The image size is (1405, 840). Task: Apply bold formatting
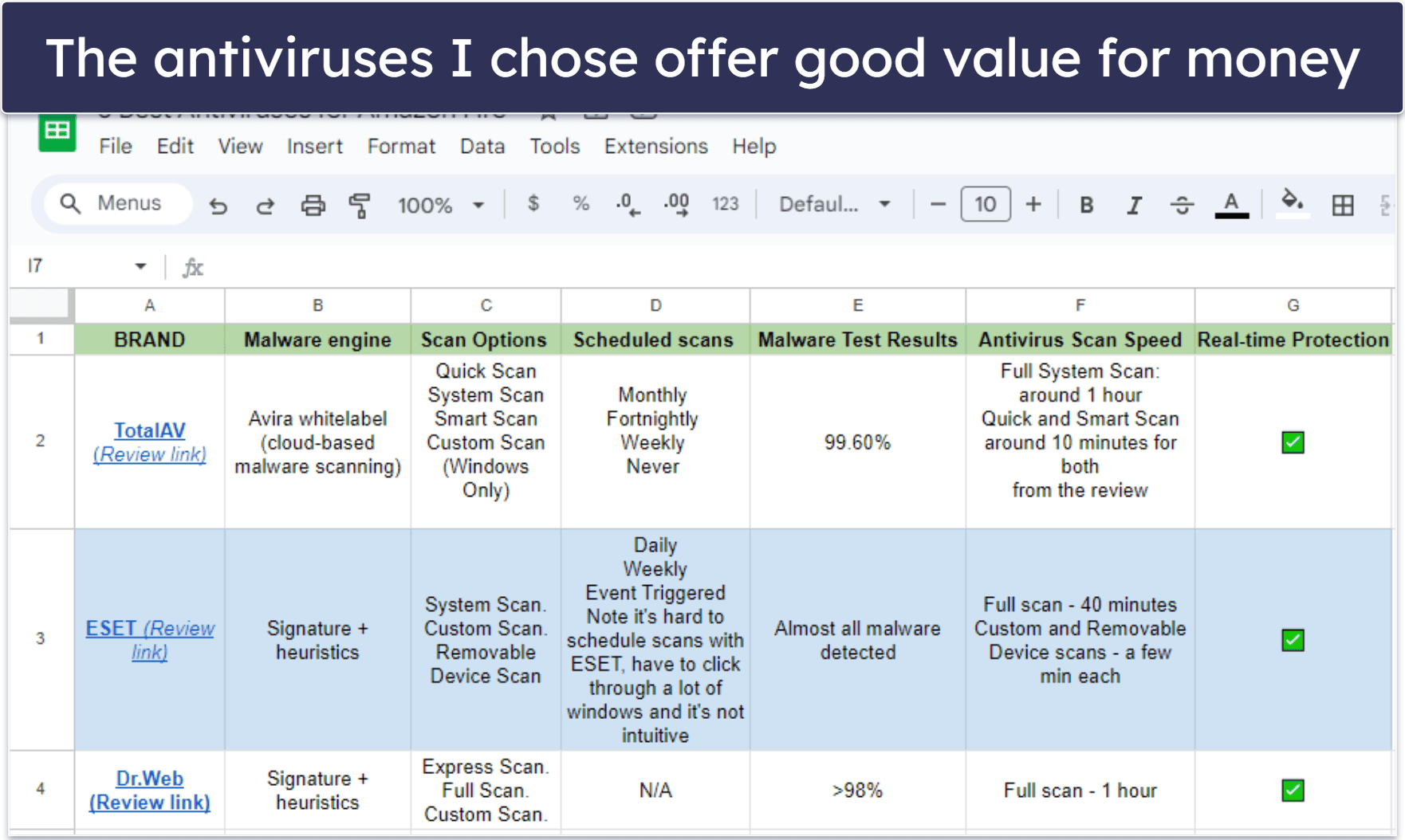click(1086, 206)
